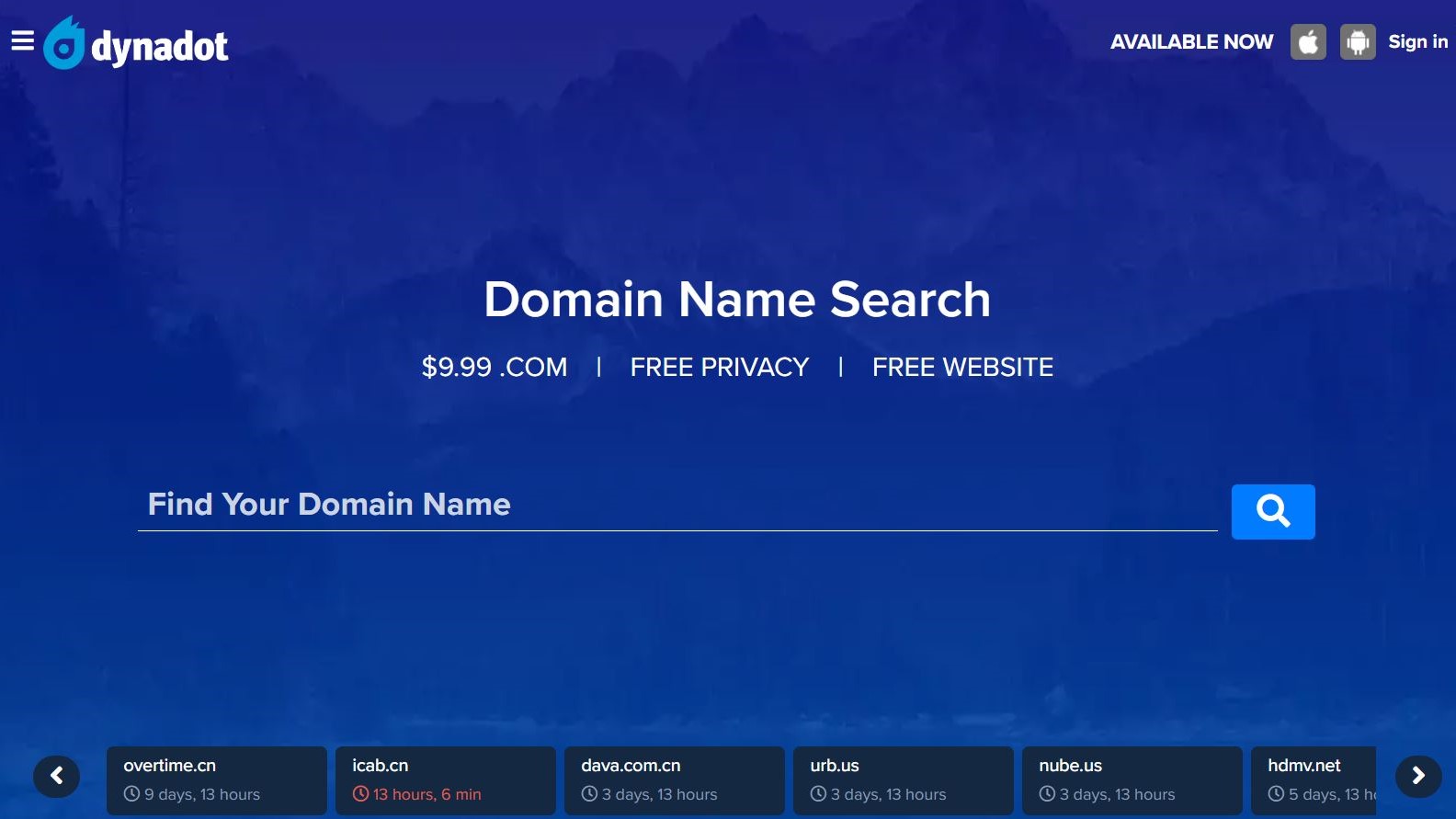Select the dava.com.cn auction listing
This screenshot has height=819, width=1456.
click(x=674, y=779)
